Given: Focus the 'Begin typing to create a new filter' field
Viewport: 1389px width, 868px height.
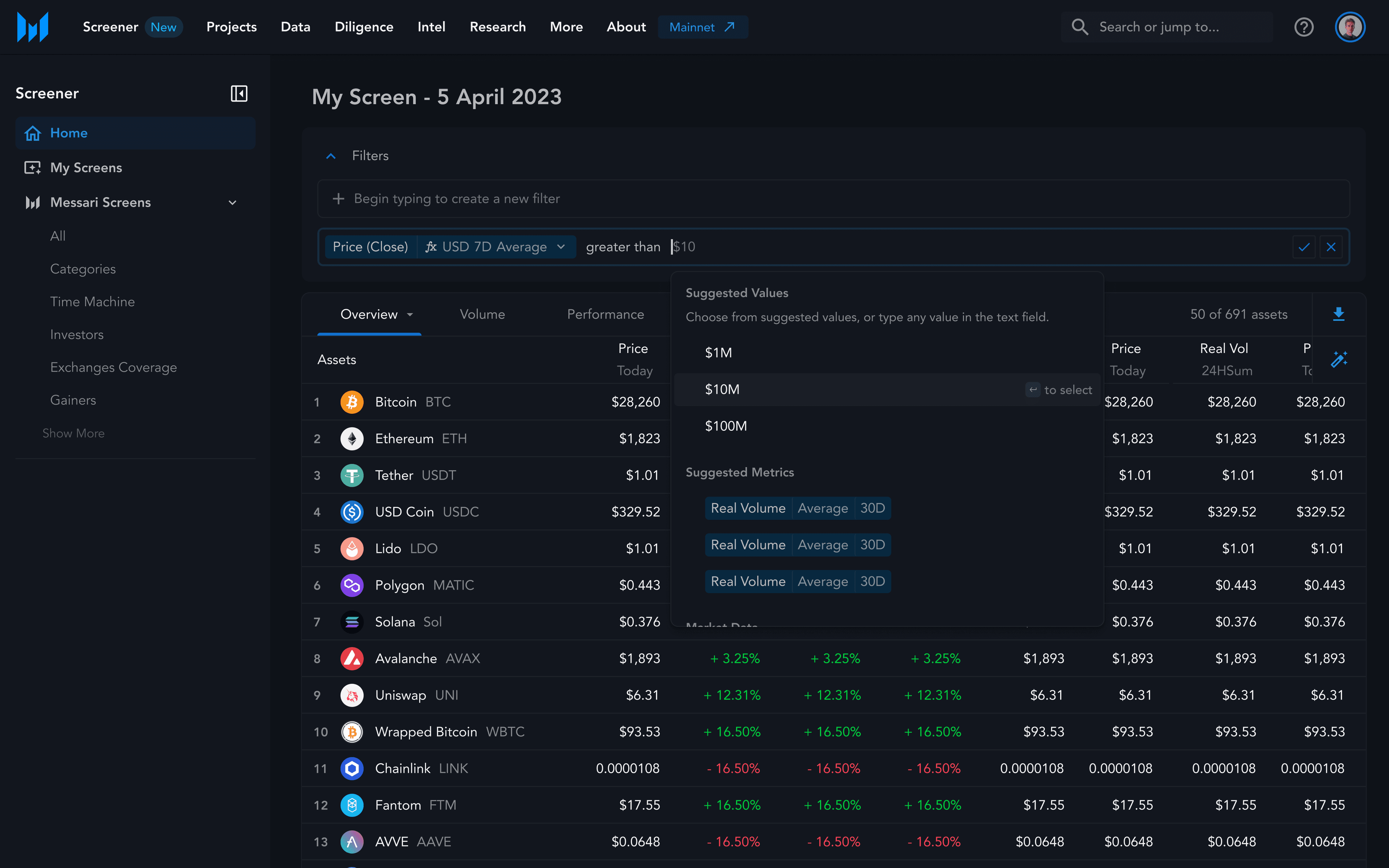Looking at the screenshot, I should tap(456, 199).
